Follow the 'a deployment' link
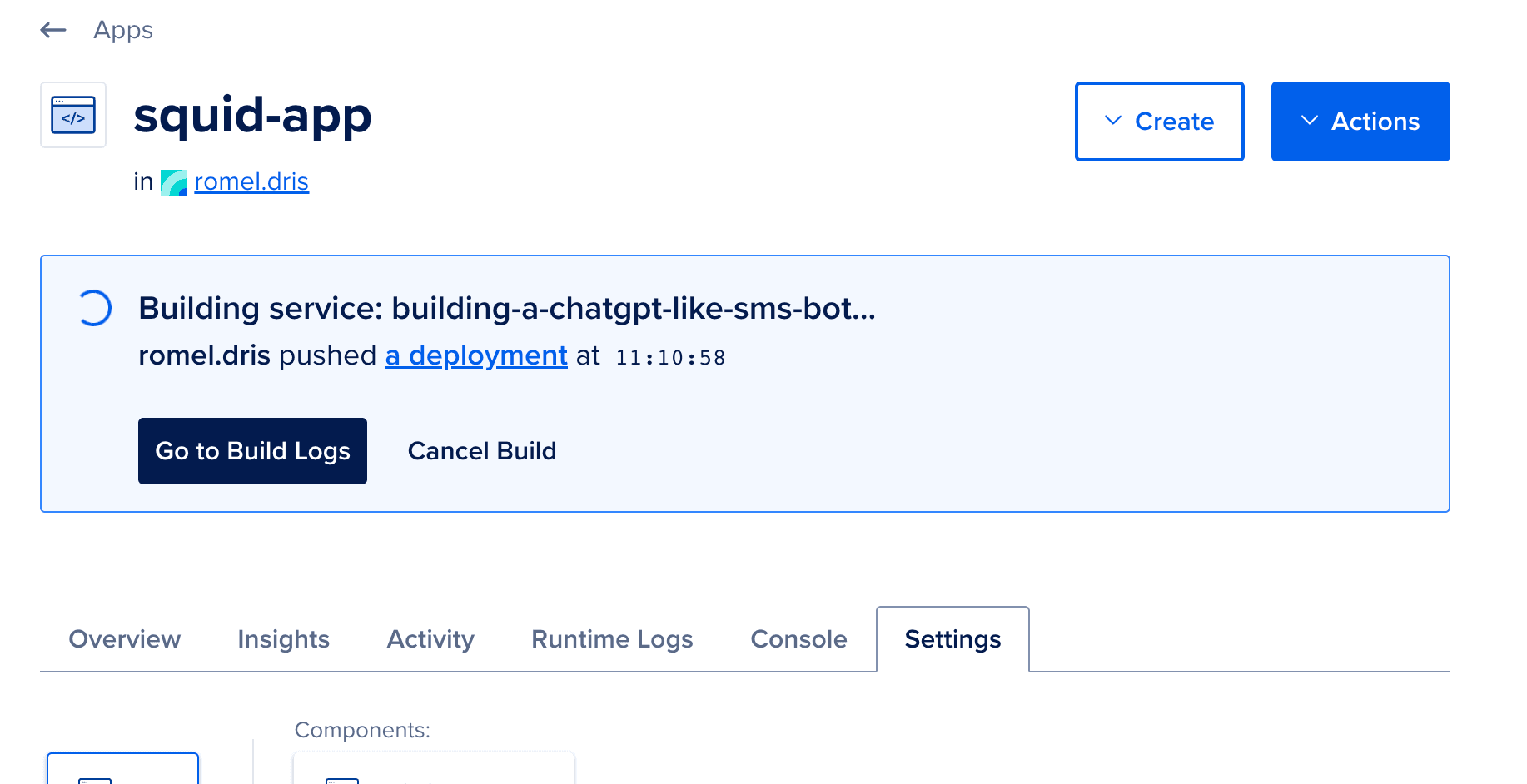1527x784 pixels. [x=476, y=355]
